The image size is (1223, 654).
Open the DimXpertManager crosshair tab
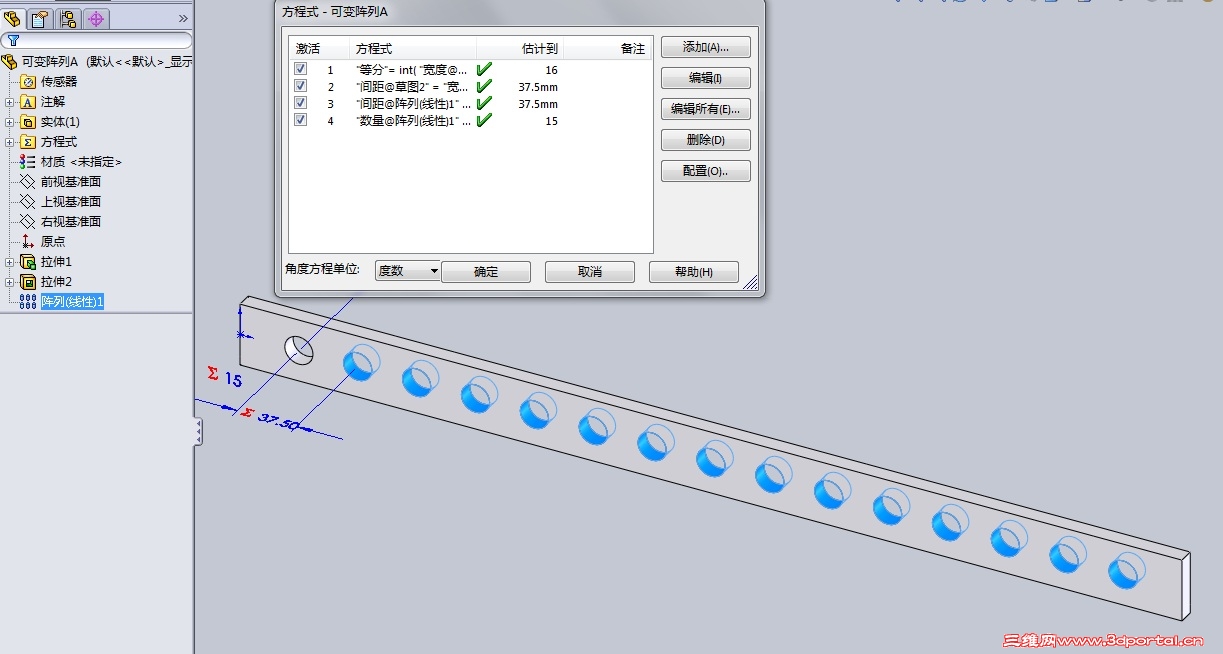[x=96, y=18]
